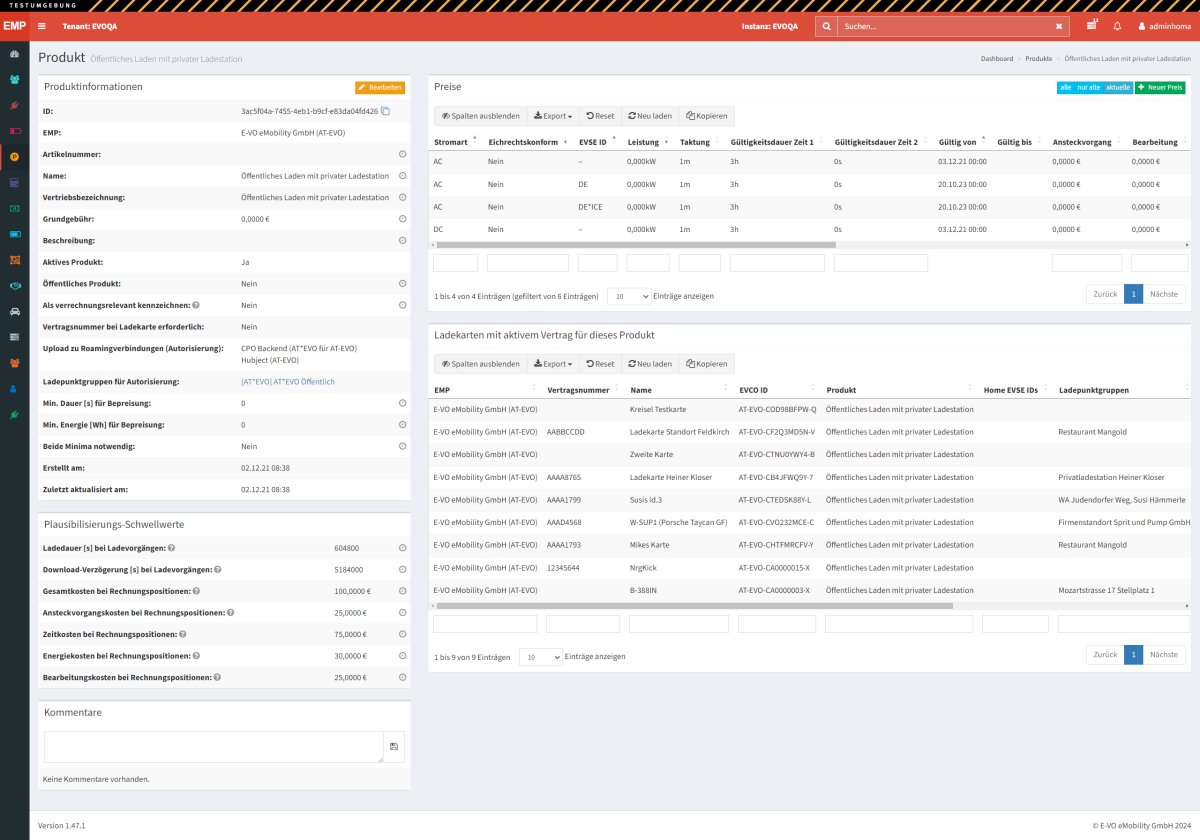Screen dimensions: 1200x840
Task: Open the task list icon in header
Action: coord(1092,25)
